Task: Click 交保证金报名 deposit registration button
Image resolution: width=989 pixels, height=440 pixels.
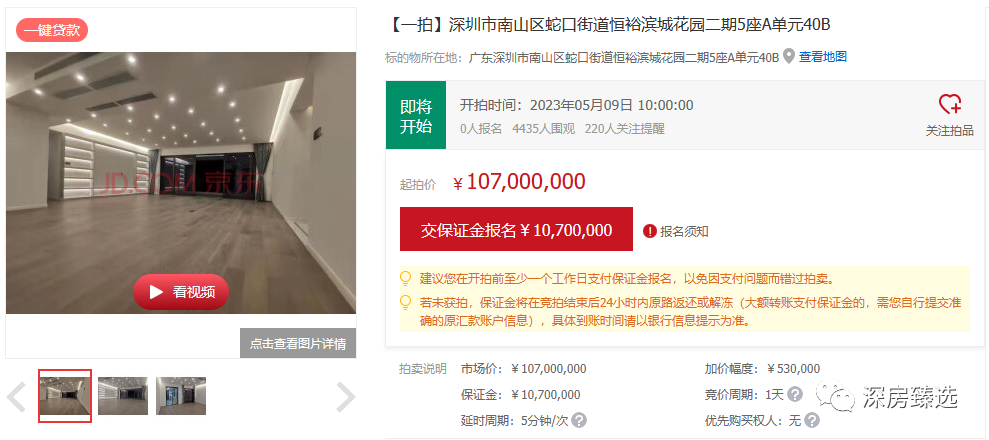Action: pos(516,229)
